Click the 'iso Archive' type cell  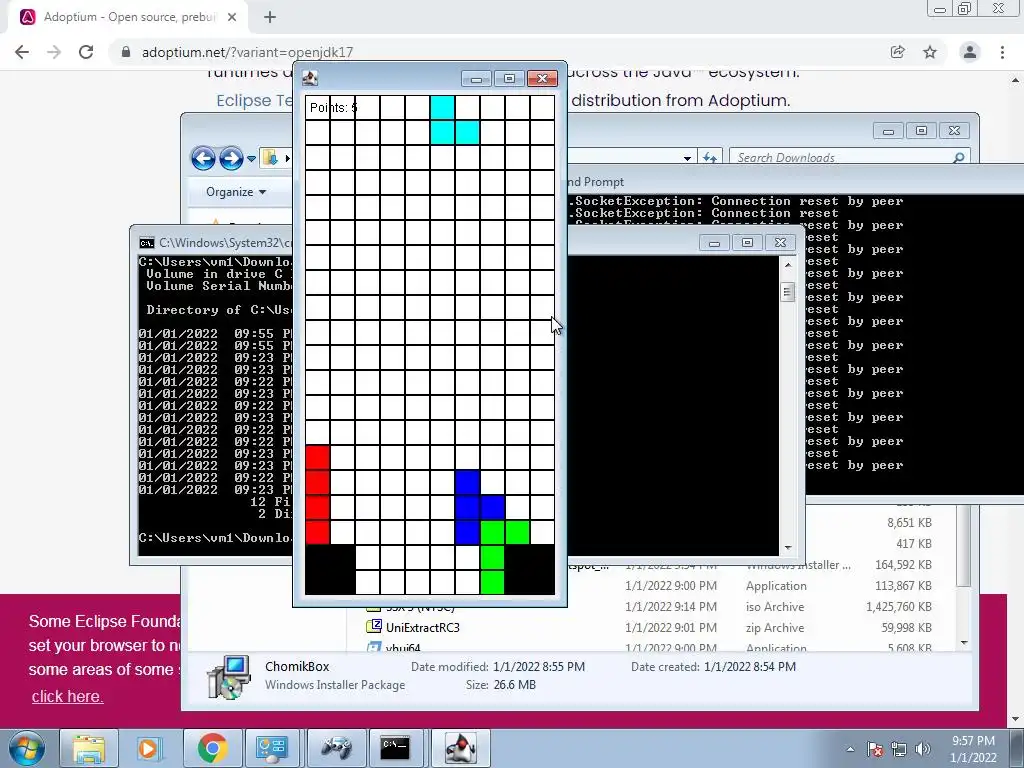775,607
